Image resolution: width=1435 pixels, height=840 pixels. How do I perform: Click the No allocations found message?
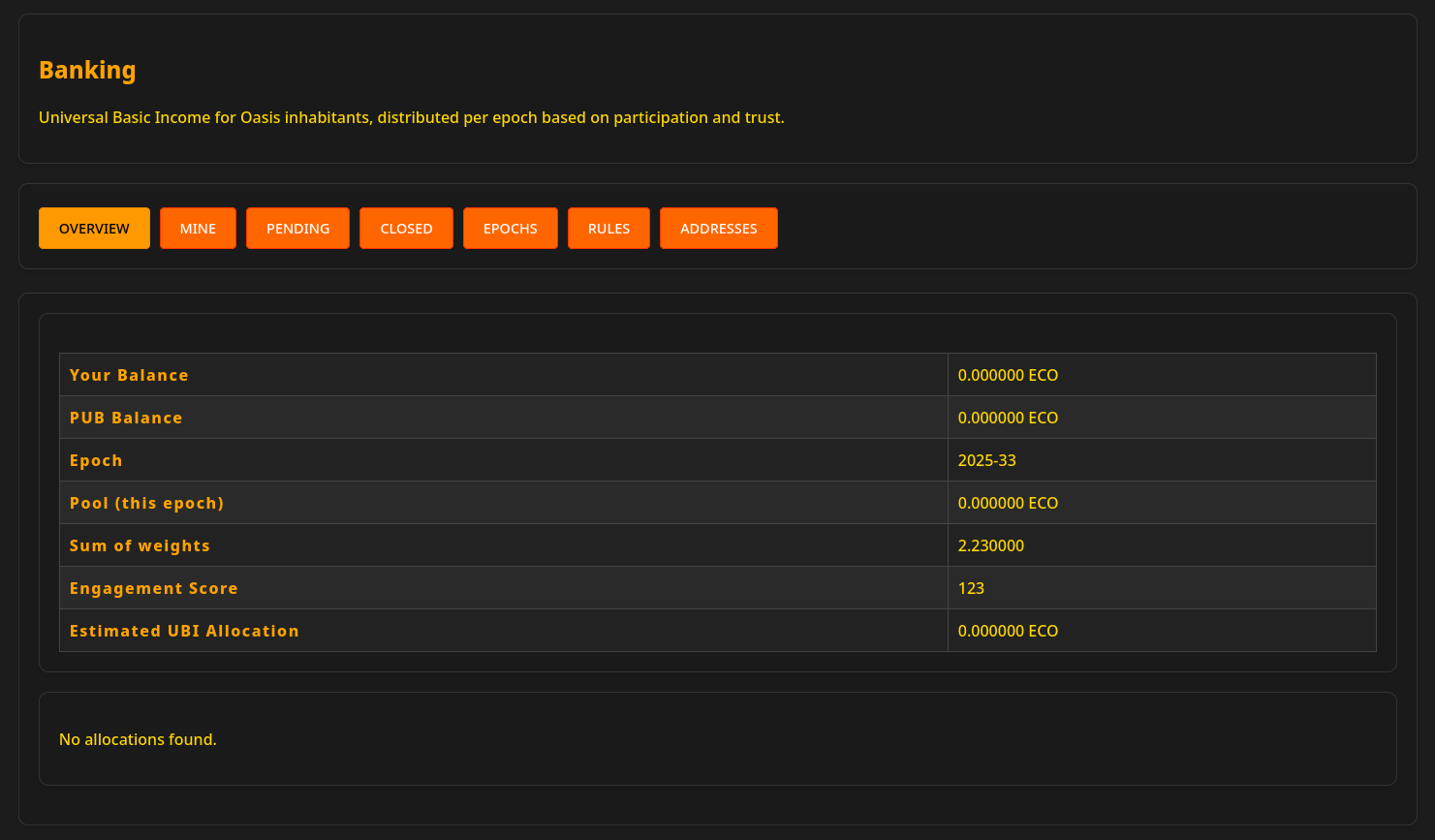click(x=138, y=739)
